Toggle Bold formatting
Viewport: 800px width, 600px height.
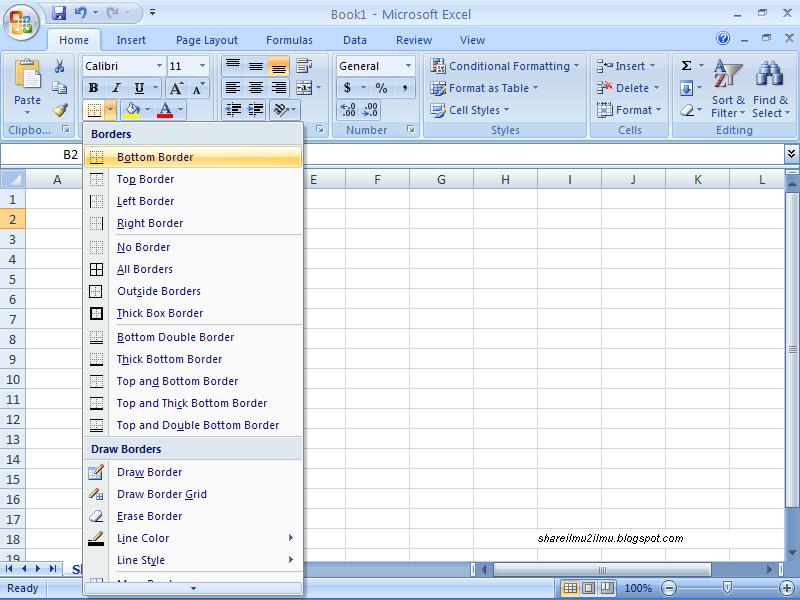93,88
